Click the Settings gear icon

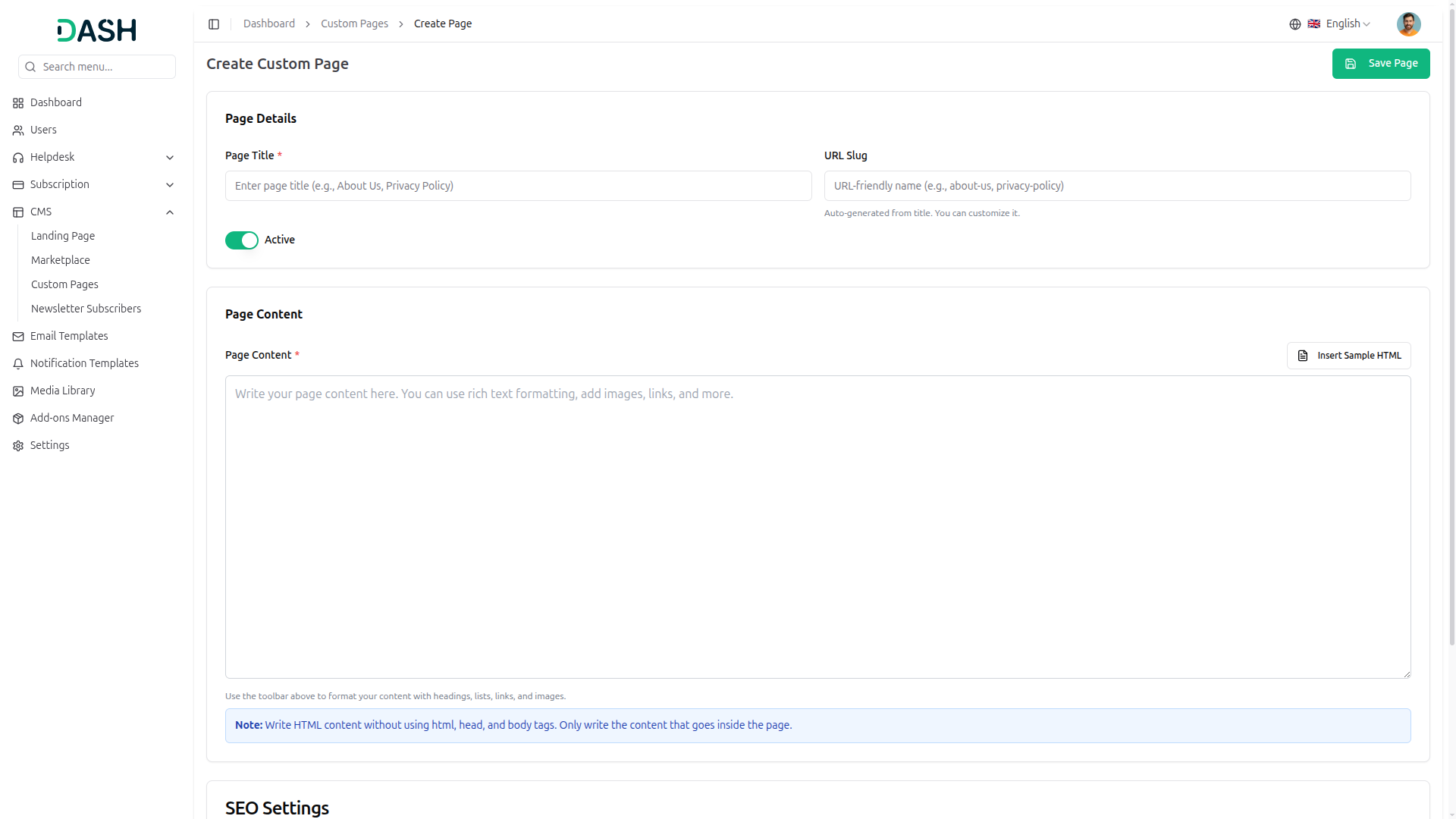[x=18, y=446]
